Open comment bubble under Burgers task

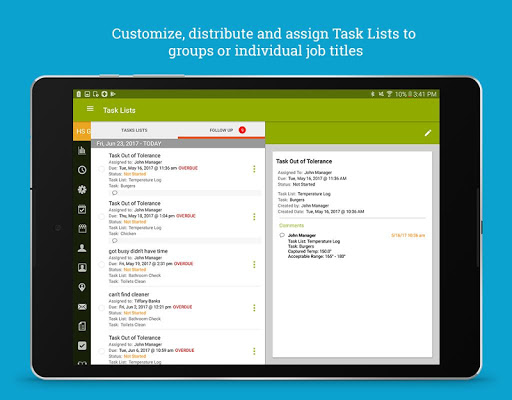(115, 193)
